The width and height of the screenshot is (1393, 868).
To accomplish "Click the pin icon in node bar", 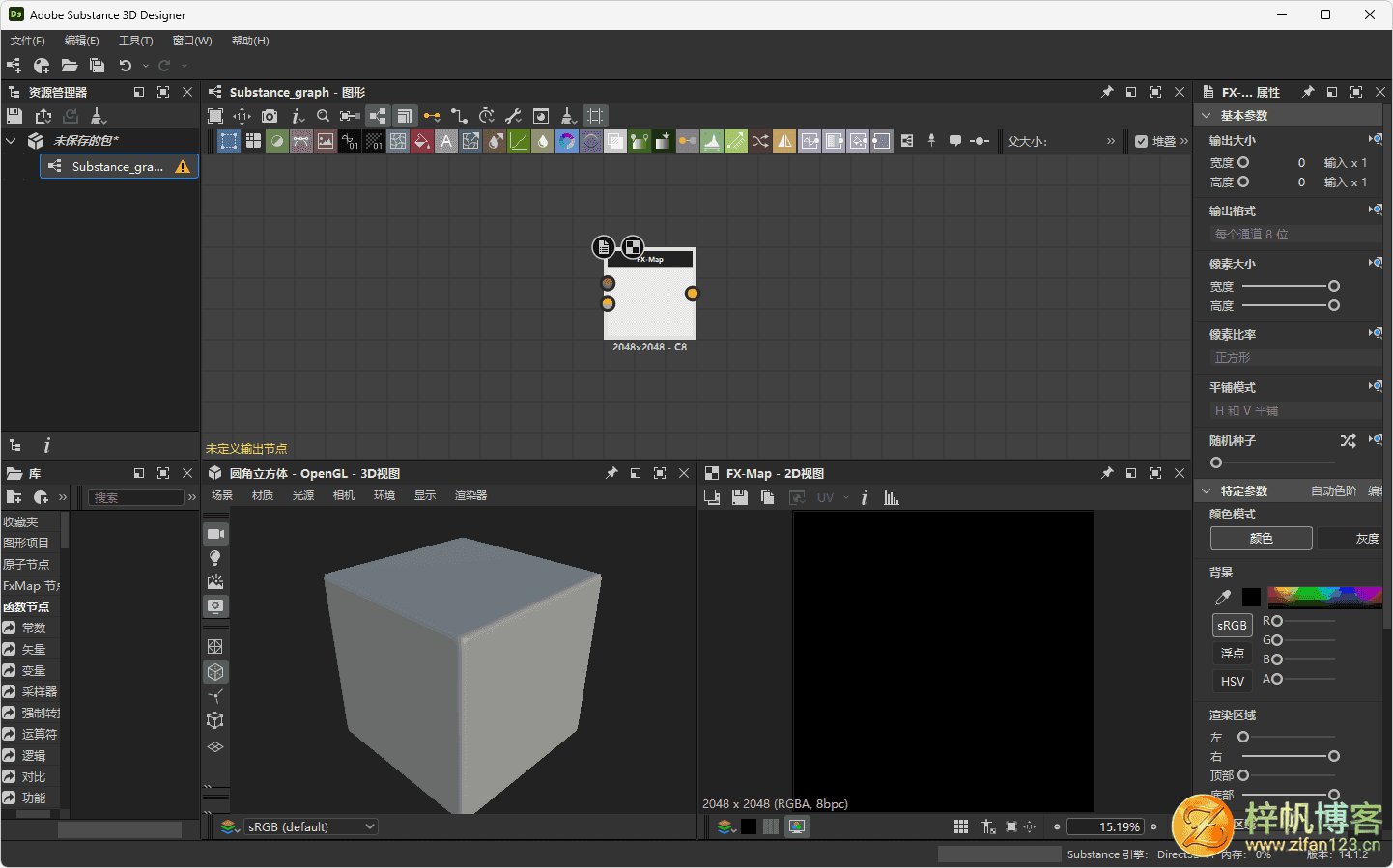I will tap(931, 140).
